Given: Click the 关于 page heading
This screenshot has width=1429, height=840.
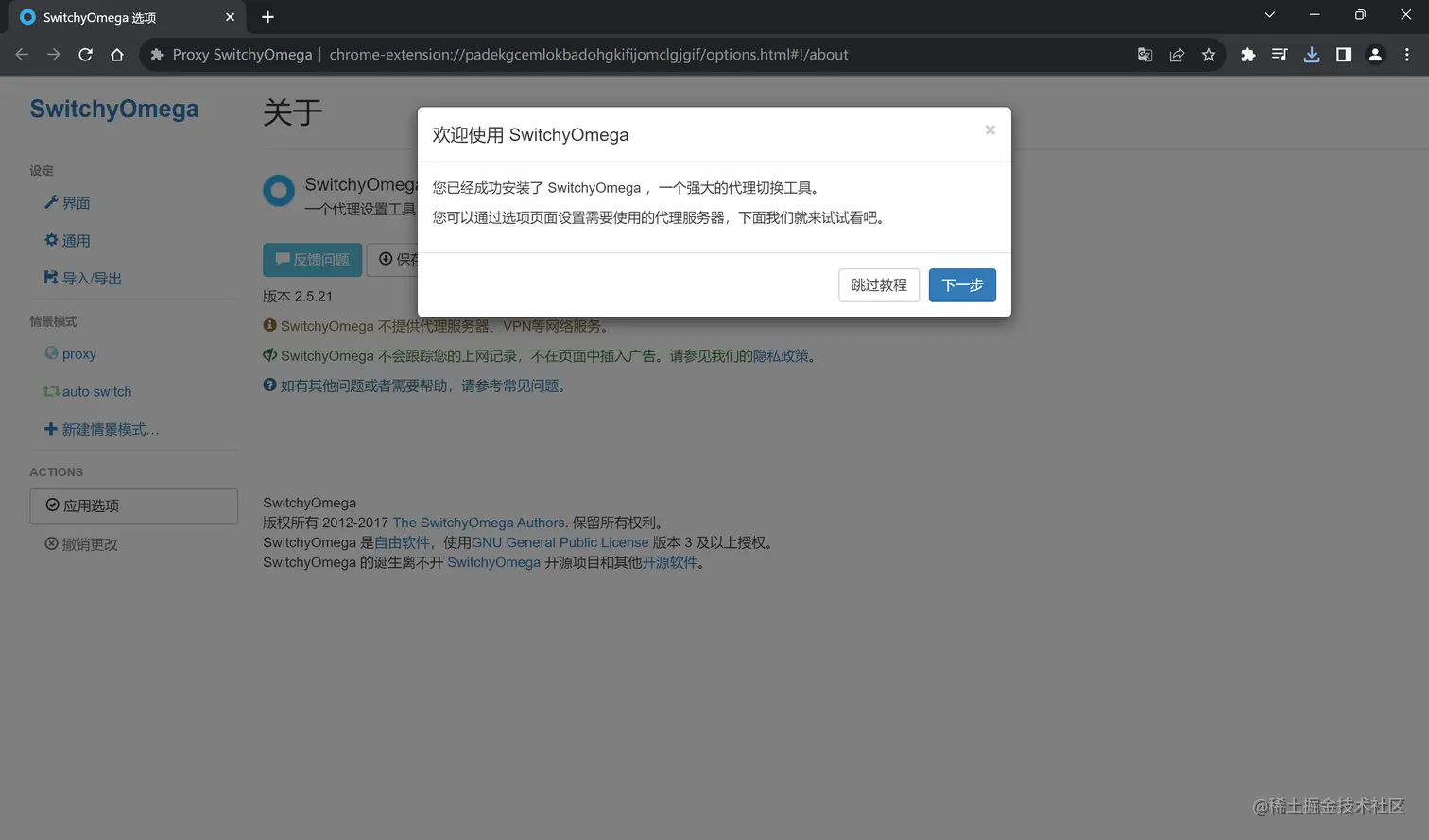Looking at the screenshot, I should click(293, 112).
